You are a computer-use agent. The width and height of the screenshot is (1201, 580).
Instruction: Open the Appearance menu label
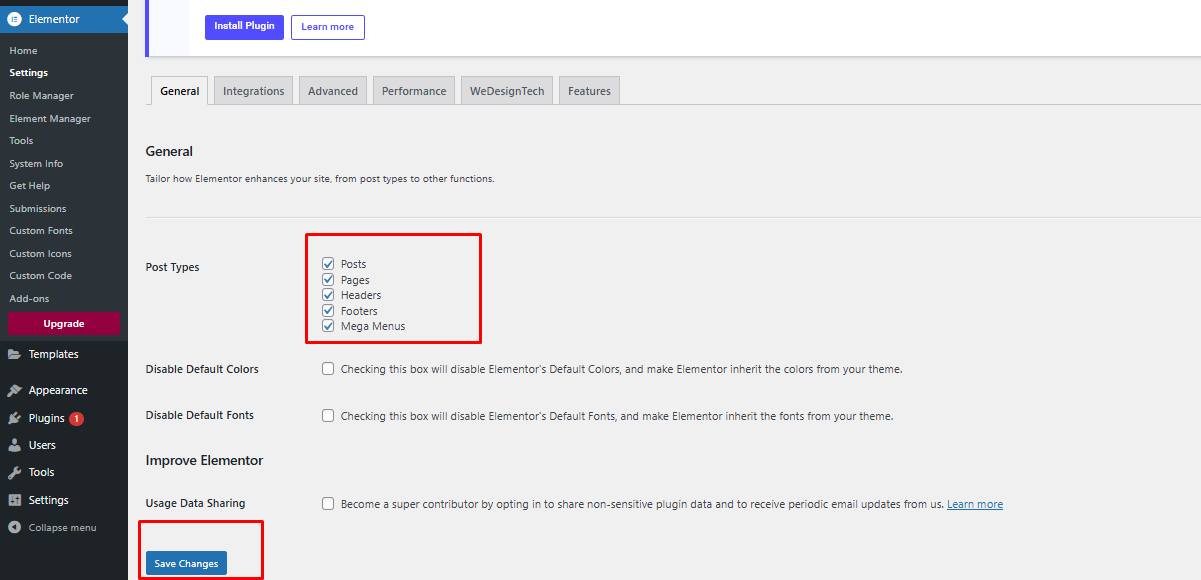coord(58,390)
